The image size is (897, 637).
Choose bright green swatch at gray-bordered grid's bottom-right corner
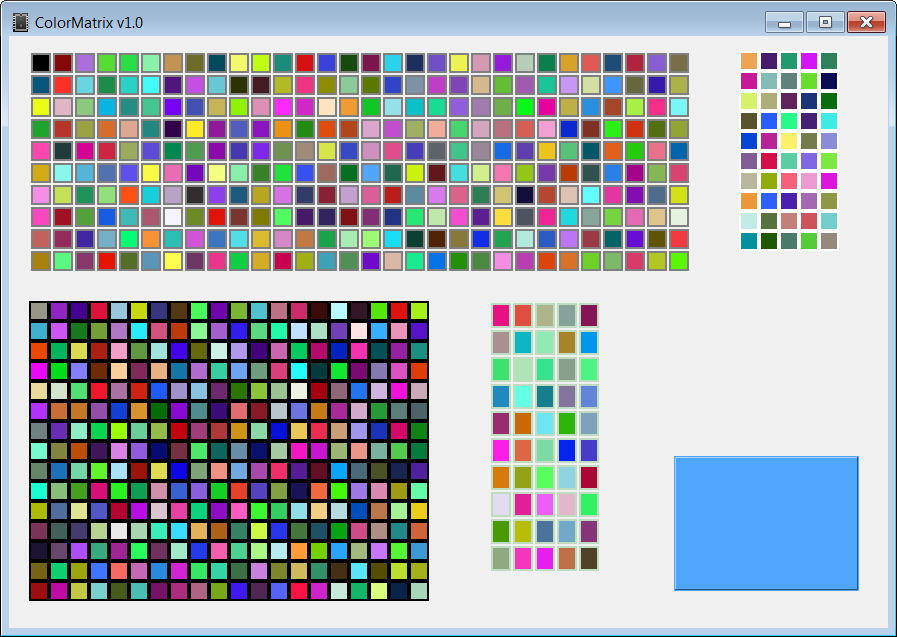[678, 261]
